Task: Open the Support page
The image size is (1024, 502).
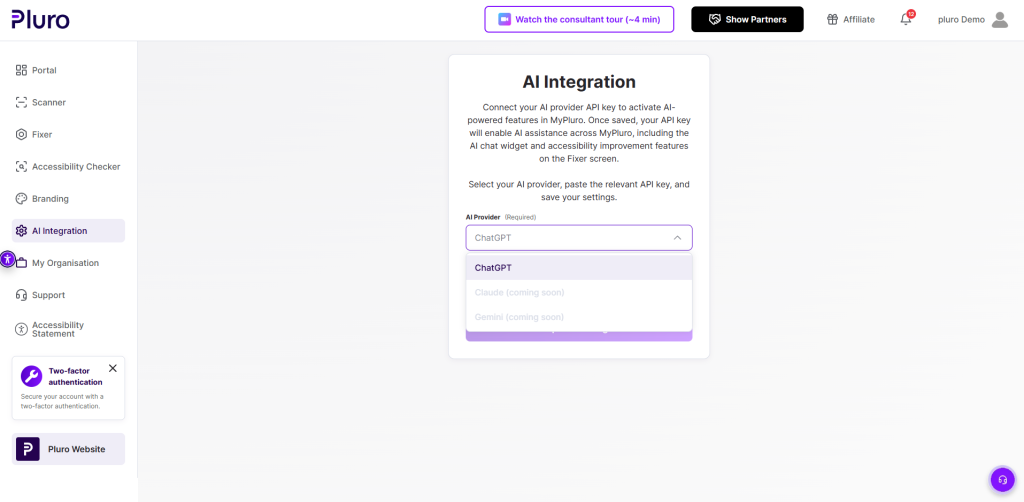Action: [x=68, y=295]
